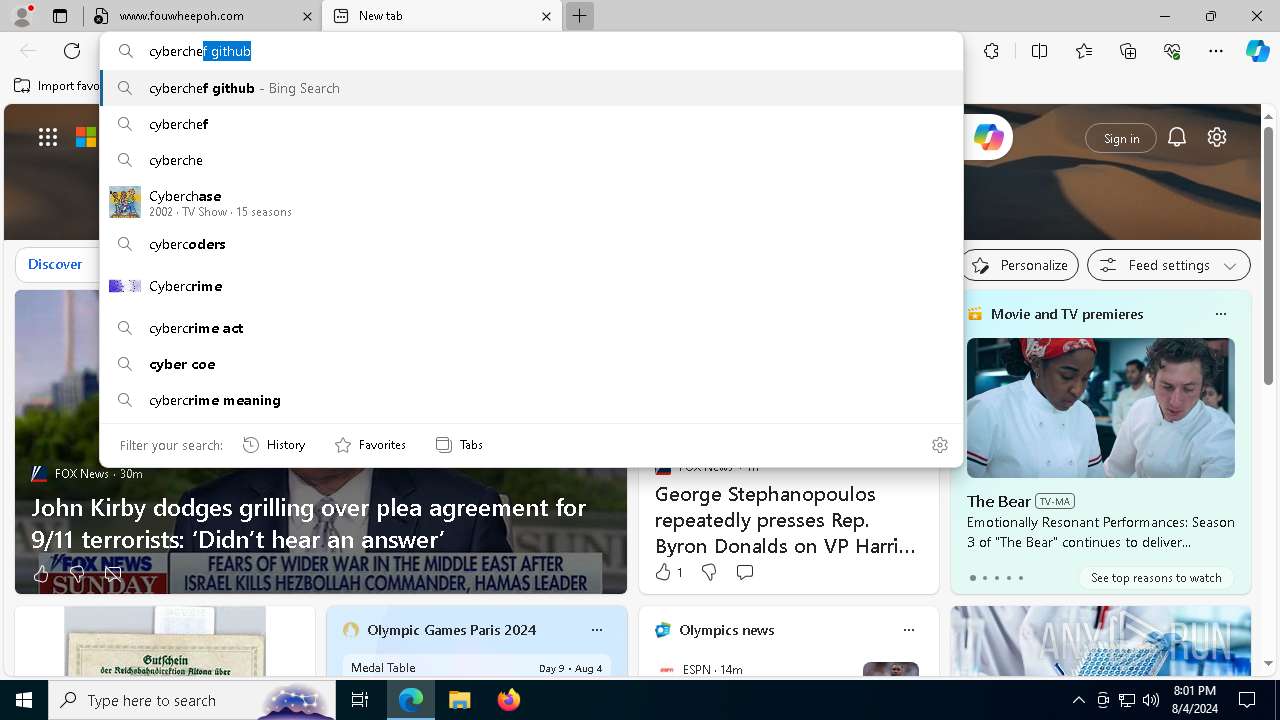Open File Explorer from the taskbar
The image size is (1280, 720).
[x=459, y=700]
